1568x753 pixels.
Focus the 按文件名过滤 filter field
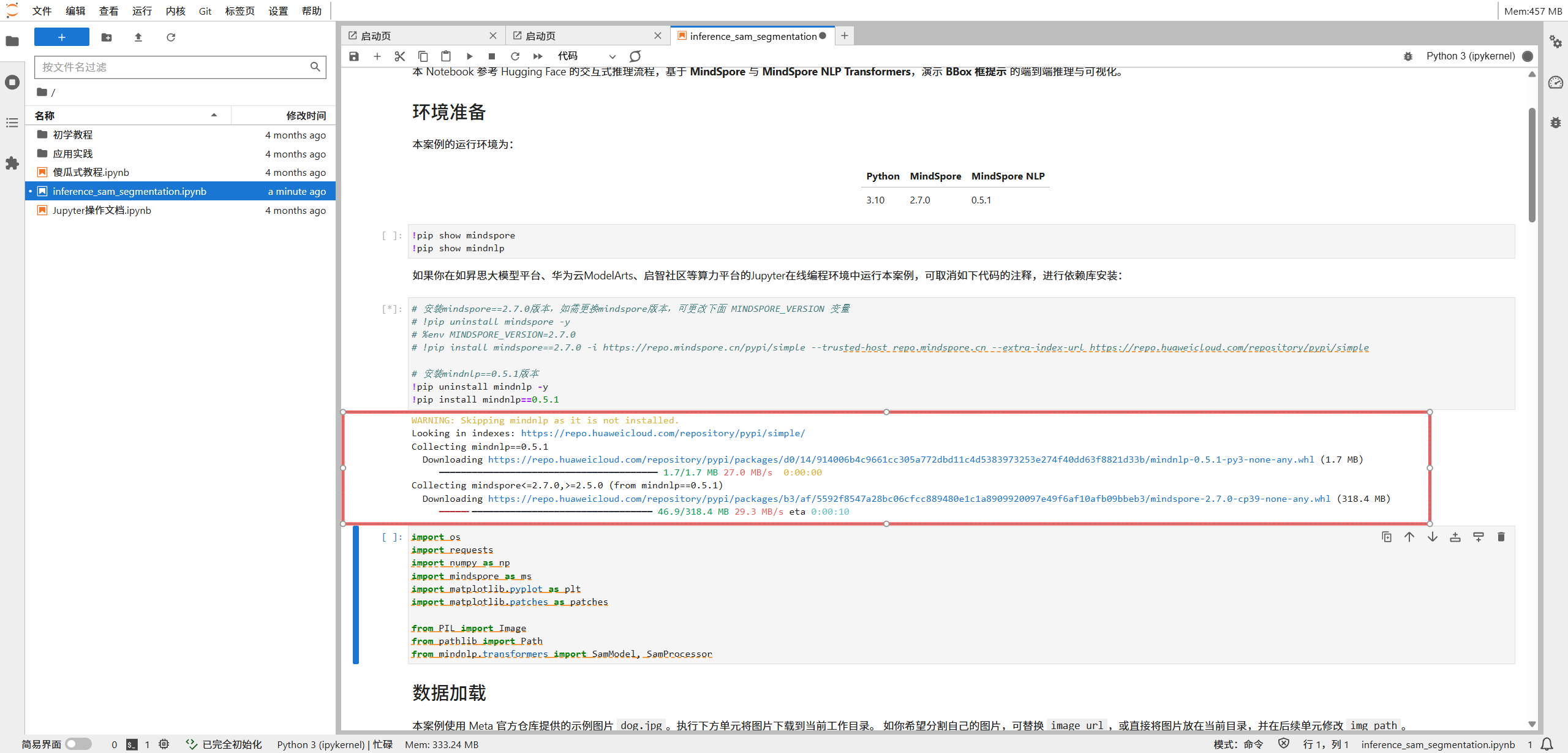coord(180,67)
